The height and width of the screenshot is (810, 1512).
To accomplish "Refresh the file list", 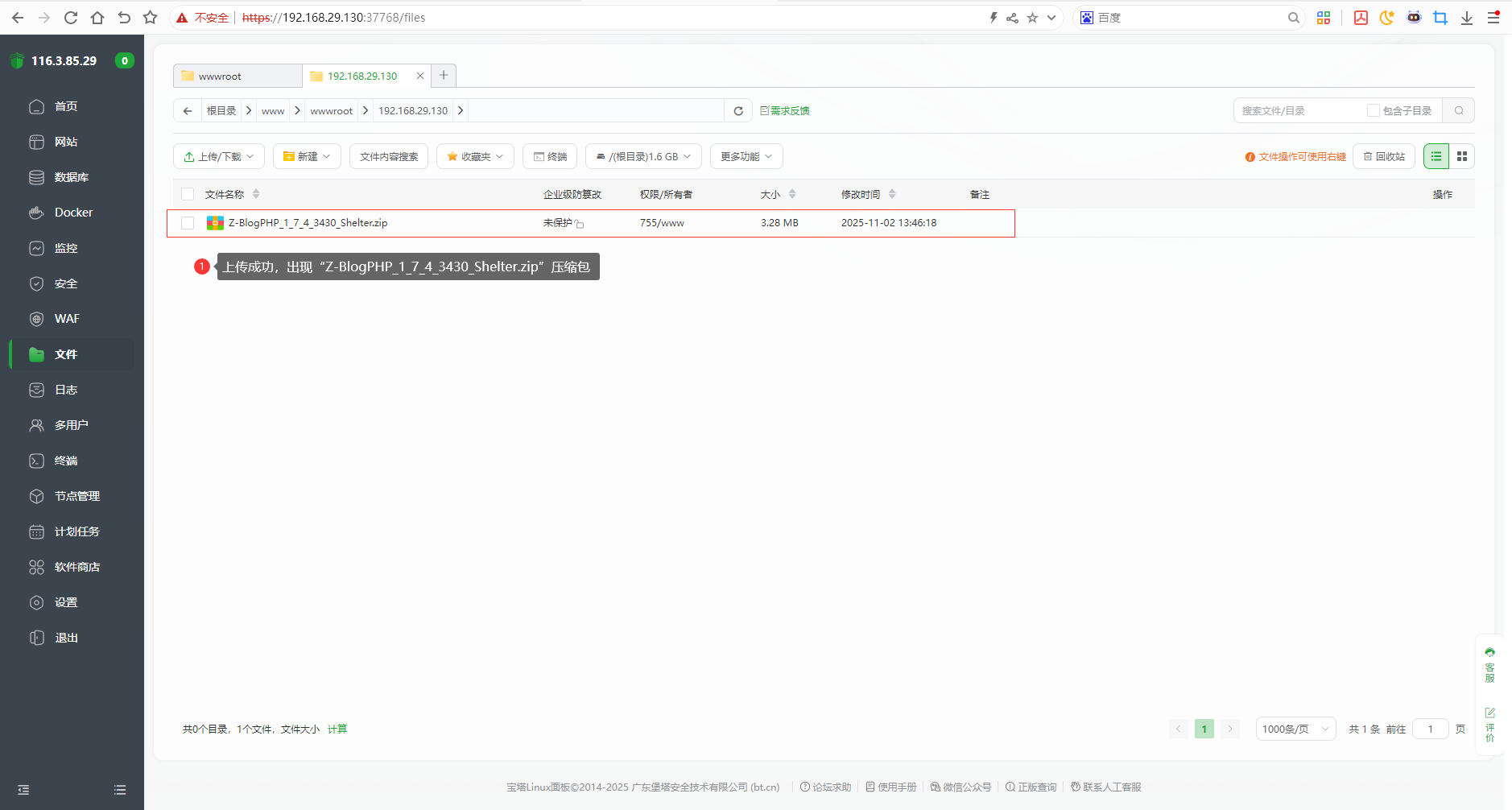I will click(x=738, y=110).
